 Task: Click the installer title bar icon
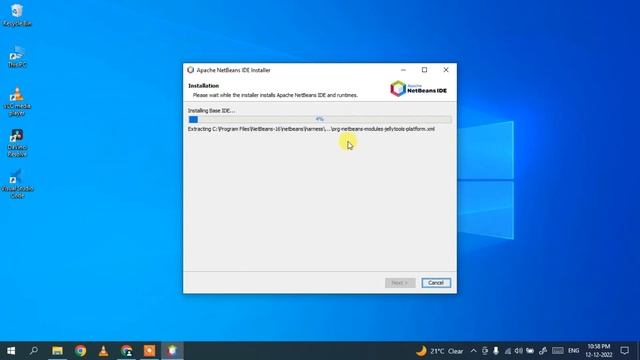(191, 70)
